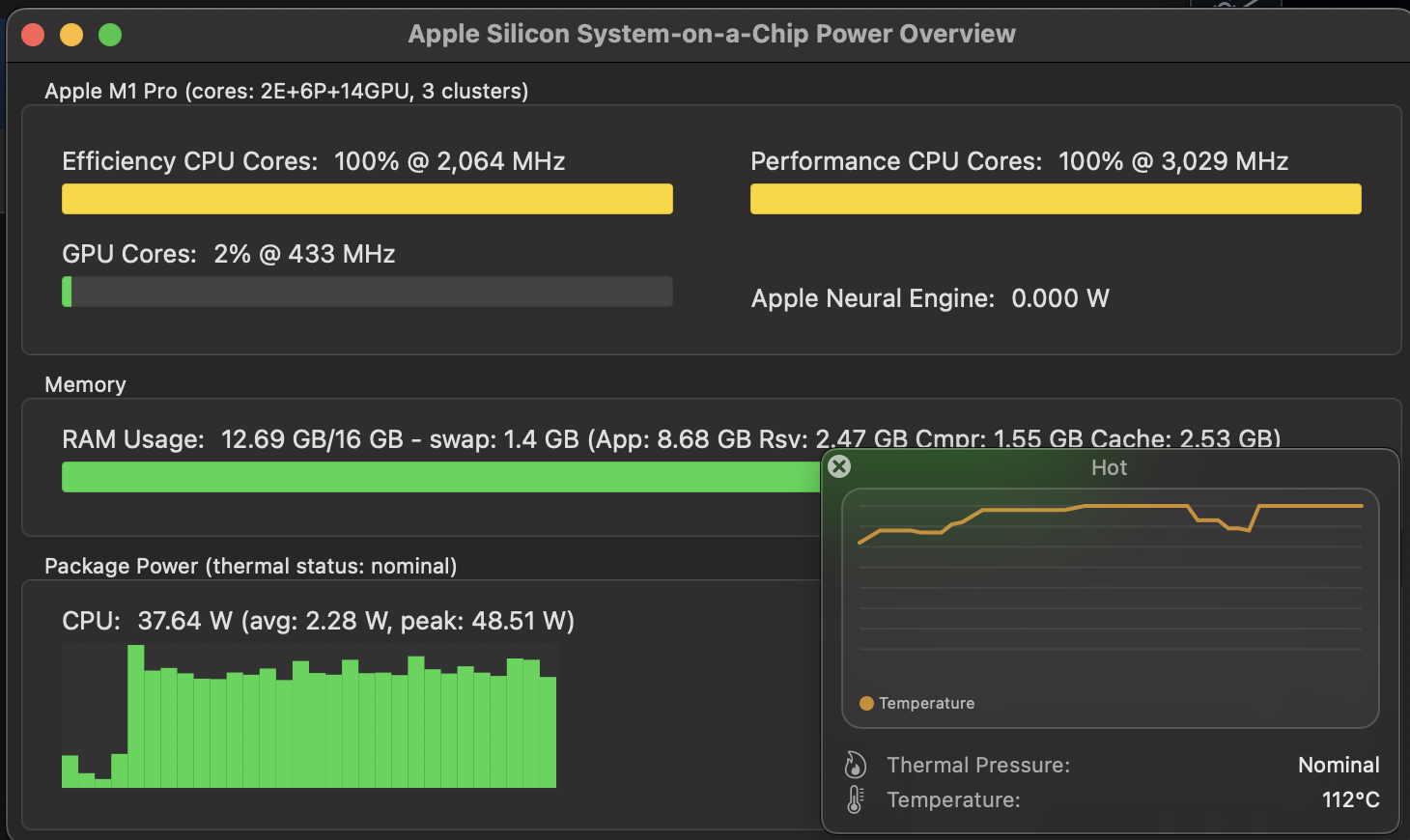The height and width of the screenshot is (840, 1410).
Task: Close the Hot temperature popup
Action: 840,466
